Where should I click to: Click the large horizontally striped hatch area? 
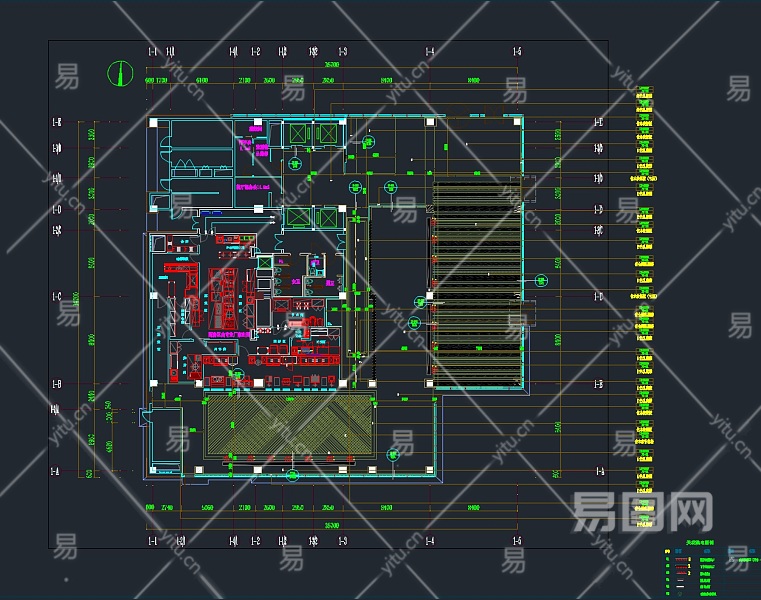click(x=477, y=284)
